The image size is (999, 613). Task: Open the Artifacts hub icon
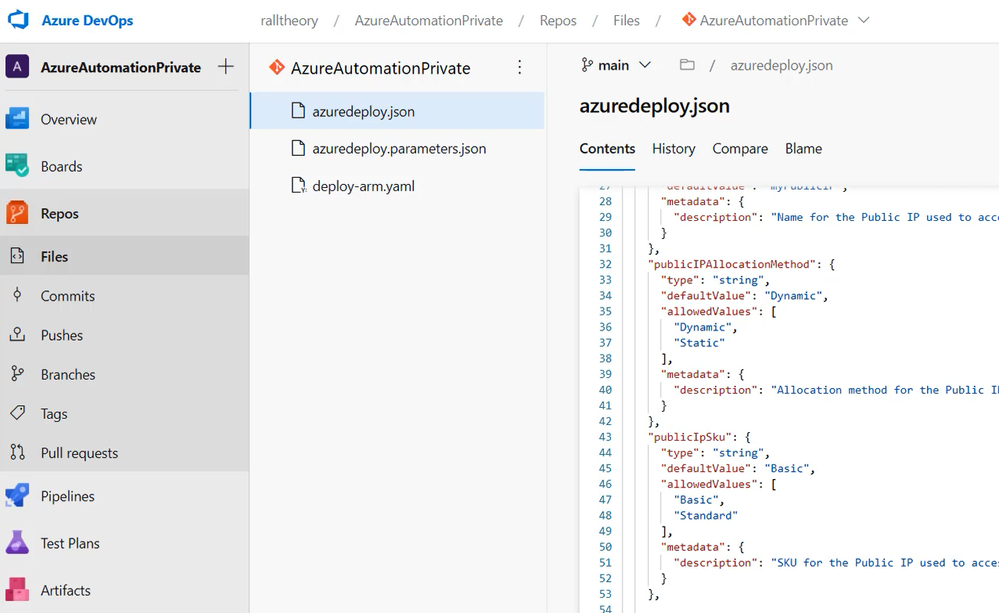17,590
